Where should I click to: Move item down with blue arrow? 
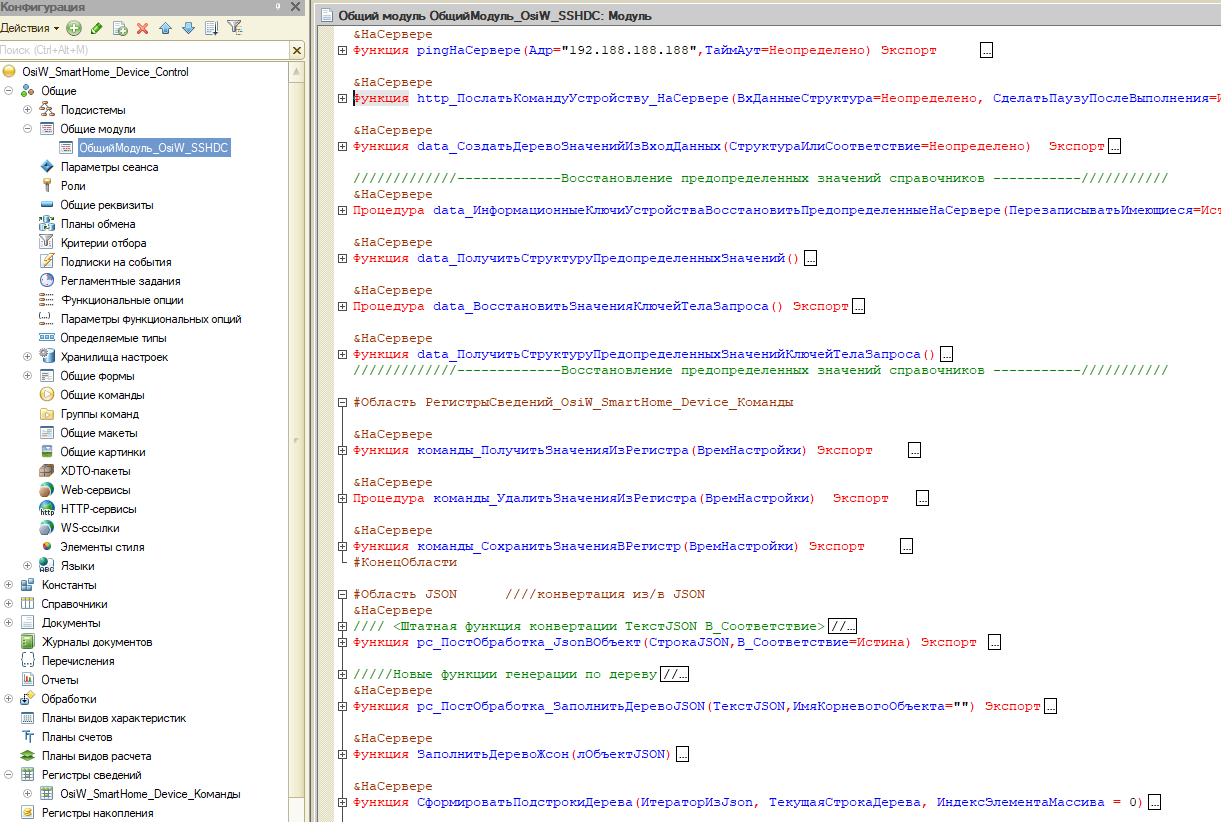(187, 28)
